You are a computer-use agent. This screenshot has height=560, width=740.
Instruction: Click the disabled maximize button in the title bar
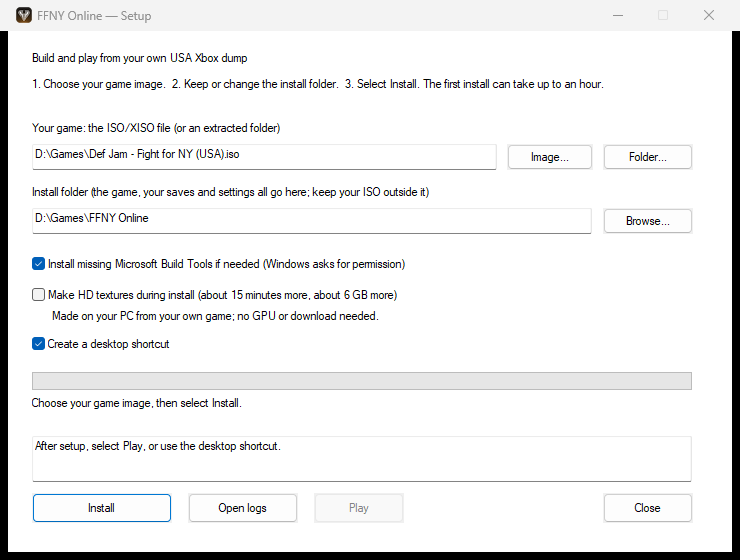(x=663, y=16)
